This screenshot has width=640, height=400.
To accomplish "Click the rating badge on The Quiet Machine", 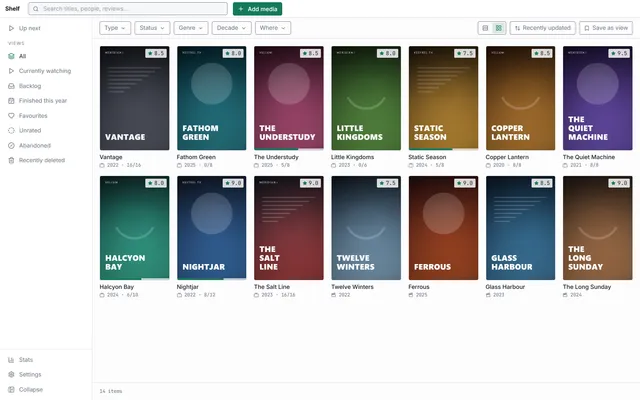I will click(x=619, y=53).
